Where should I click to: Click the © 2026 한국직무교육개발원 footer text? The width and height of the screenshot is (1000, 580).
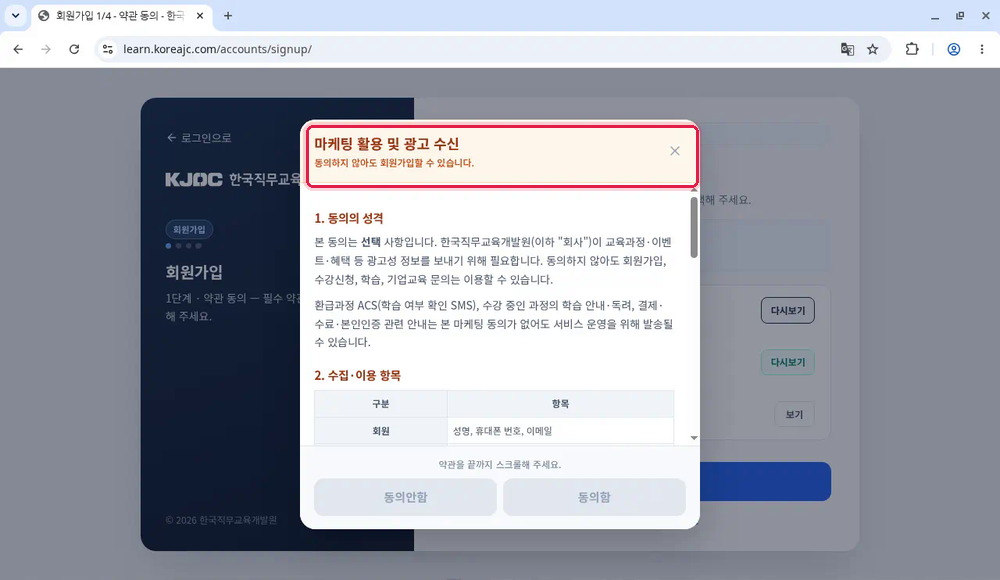(x=221, y=520)
